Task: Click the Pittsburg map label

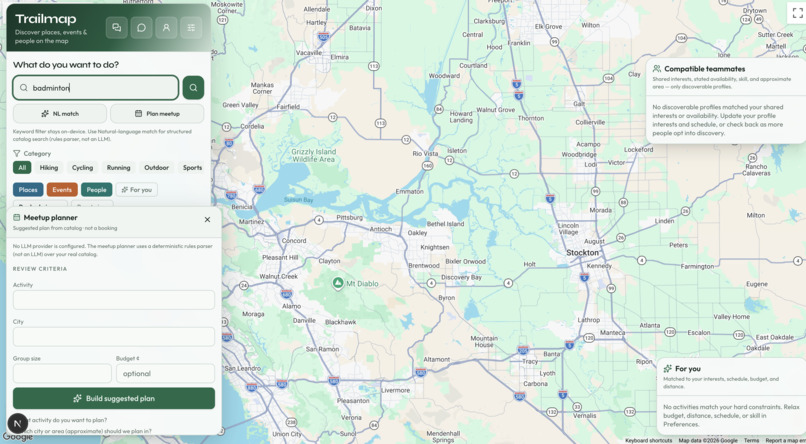Action: (350, 217)
